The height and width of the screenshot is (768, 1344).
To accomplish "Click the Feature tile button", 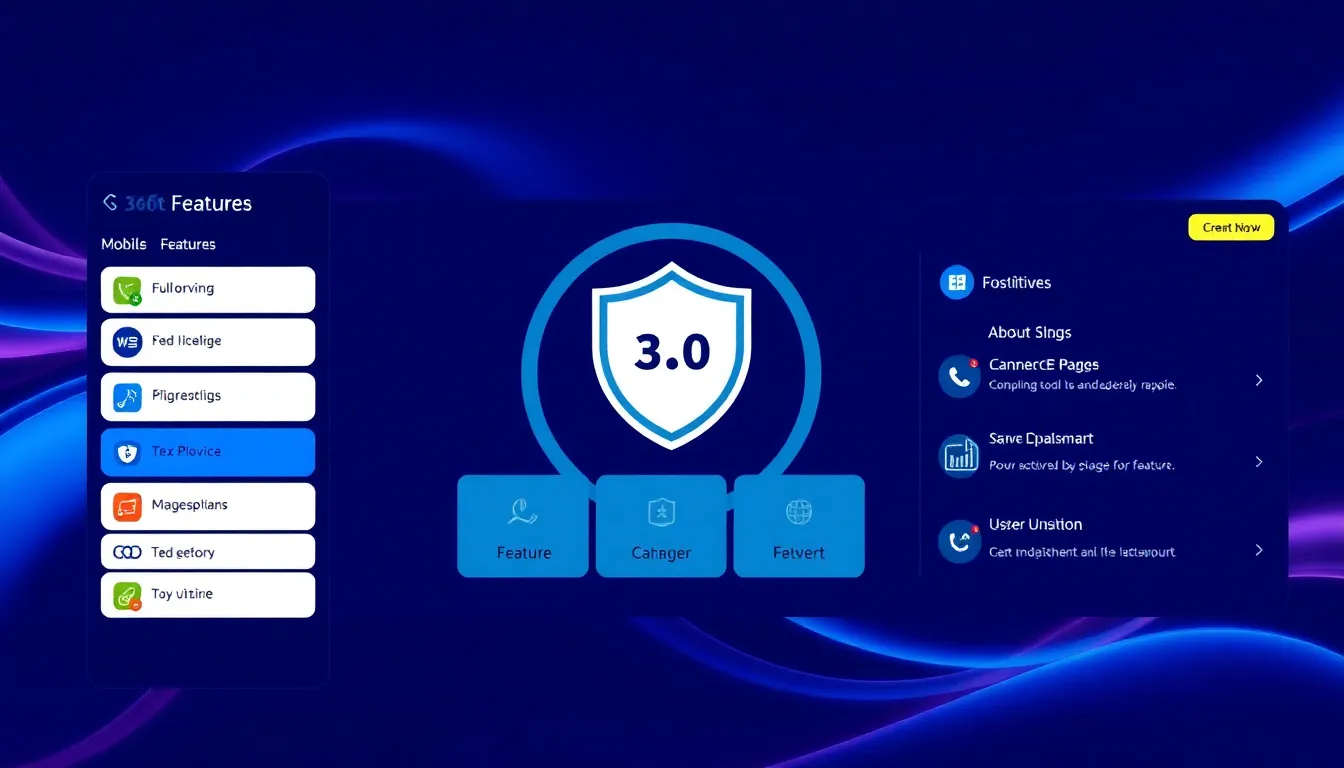I will coord(523,526).
